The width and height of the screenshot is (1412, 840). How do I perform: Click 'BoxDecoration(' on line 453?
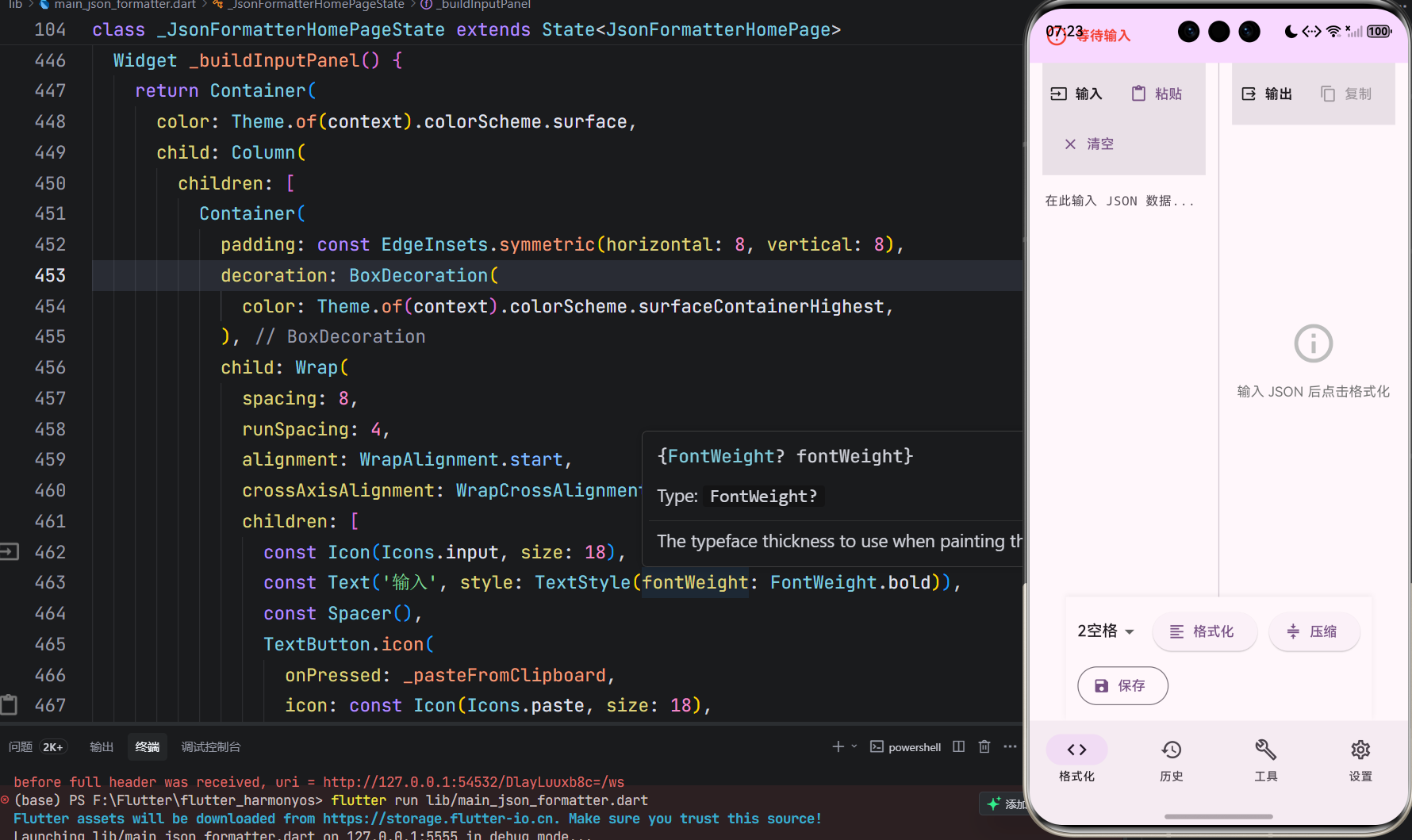(424, 275)
